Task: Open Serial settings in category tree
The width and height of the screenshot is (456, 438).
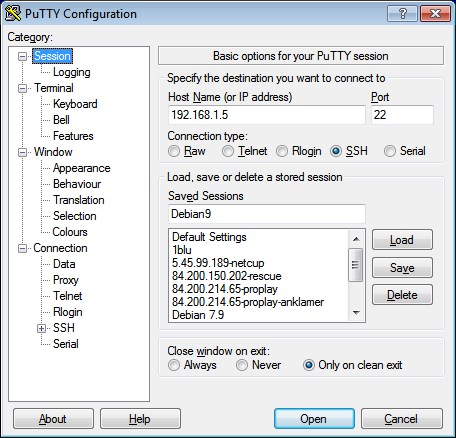Action: click(x=66, y=344)
